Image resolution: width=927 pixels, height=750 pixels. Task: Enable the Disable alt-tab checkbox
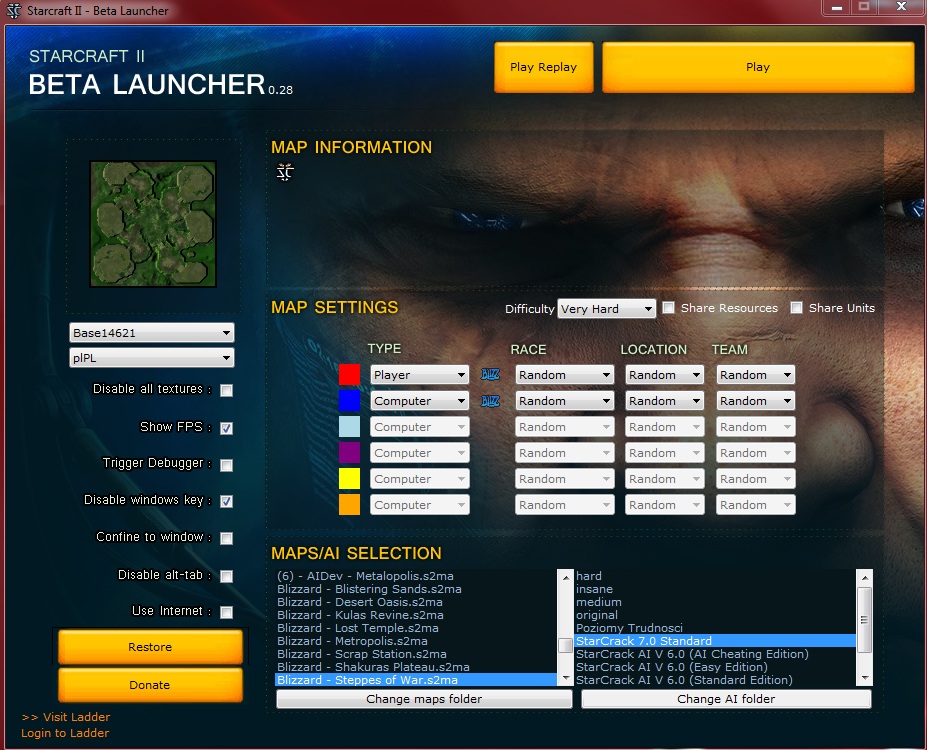[226, 576]
